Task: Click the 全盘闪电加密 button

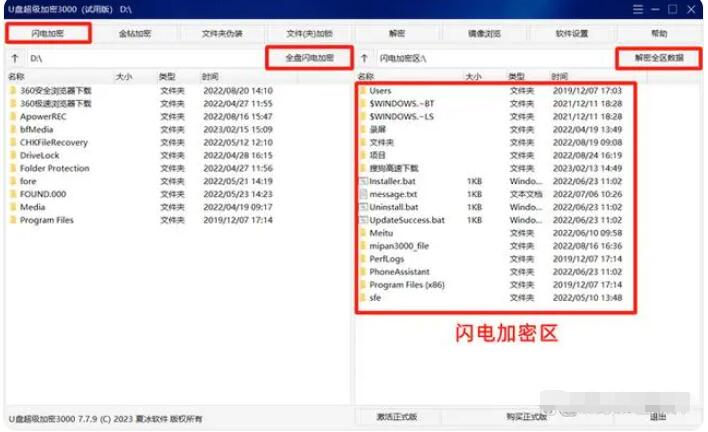Action: 309,58
